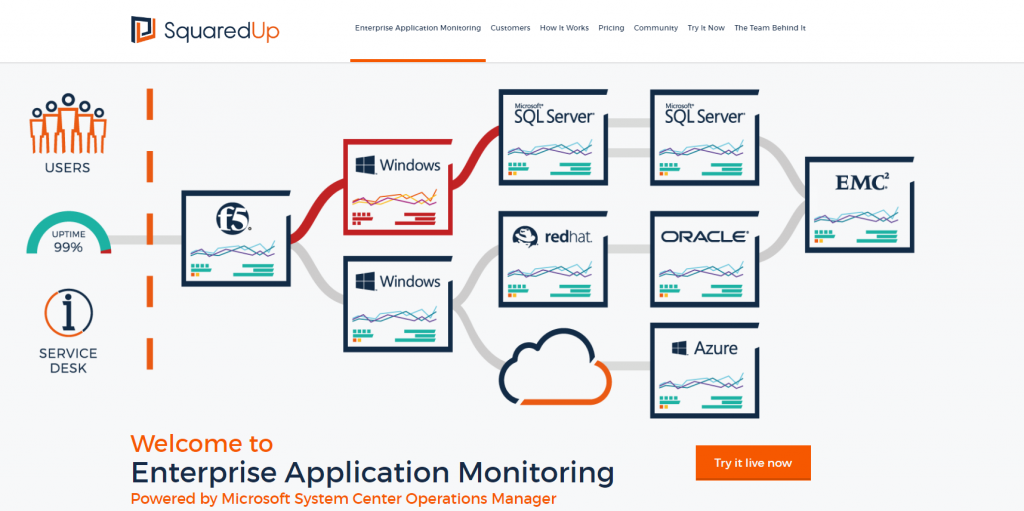Select the healthy blue Windows tile
Screen dimensions: 1024x511
pyautogui.click(x=398, y=304)
